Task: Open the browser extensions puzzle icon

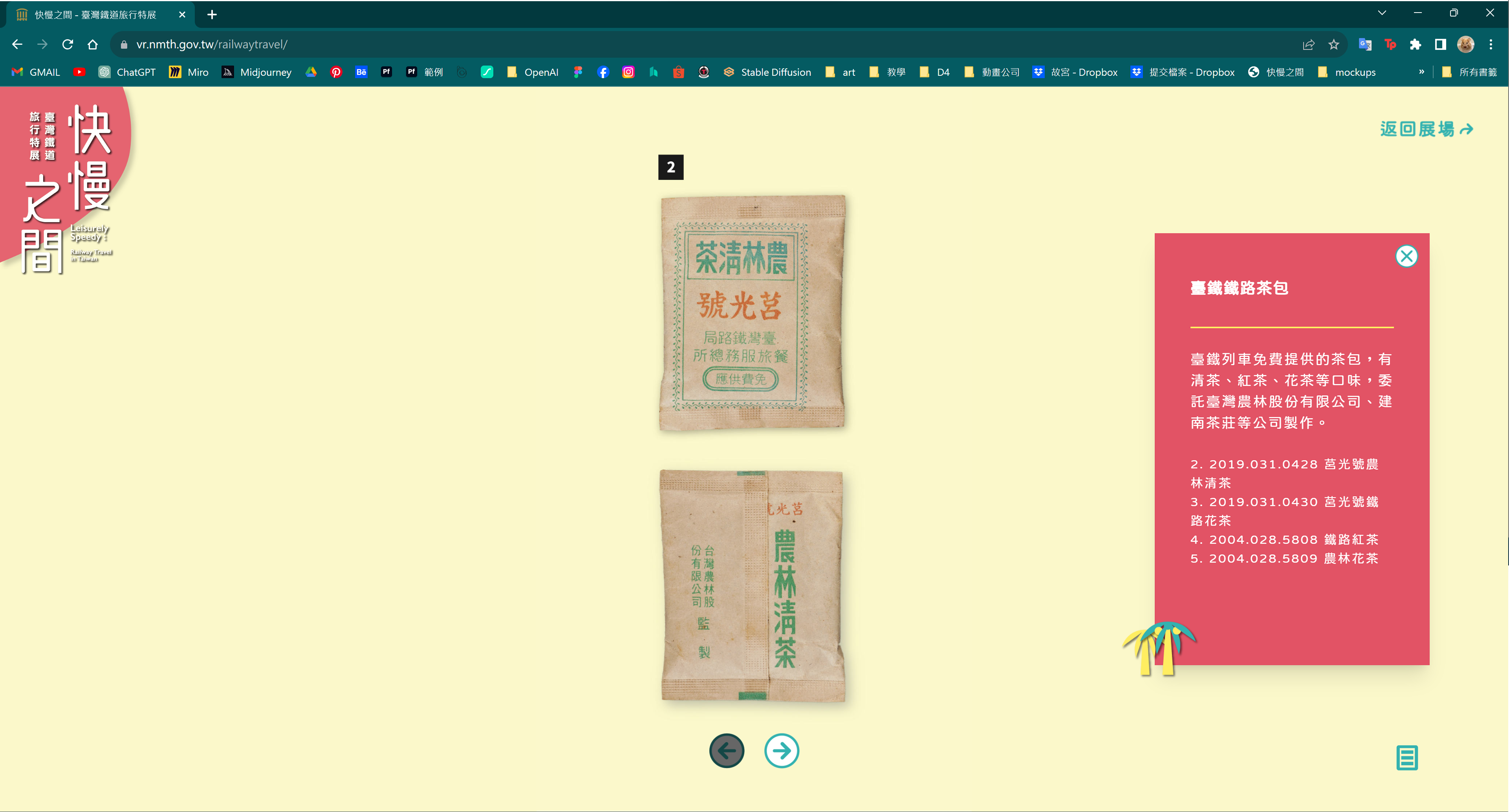Action: (1415, 44)
